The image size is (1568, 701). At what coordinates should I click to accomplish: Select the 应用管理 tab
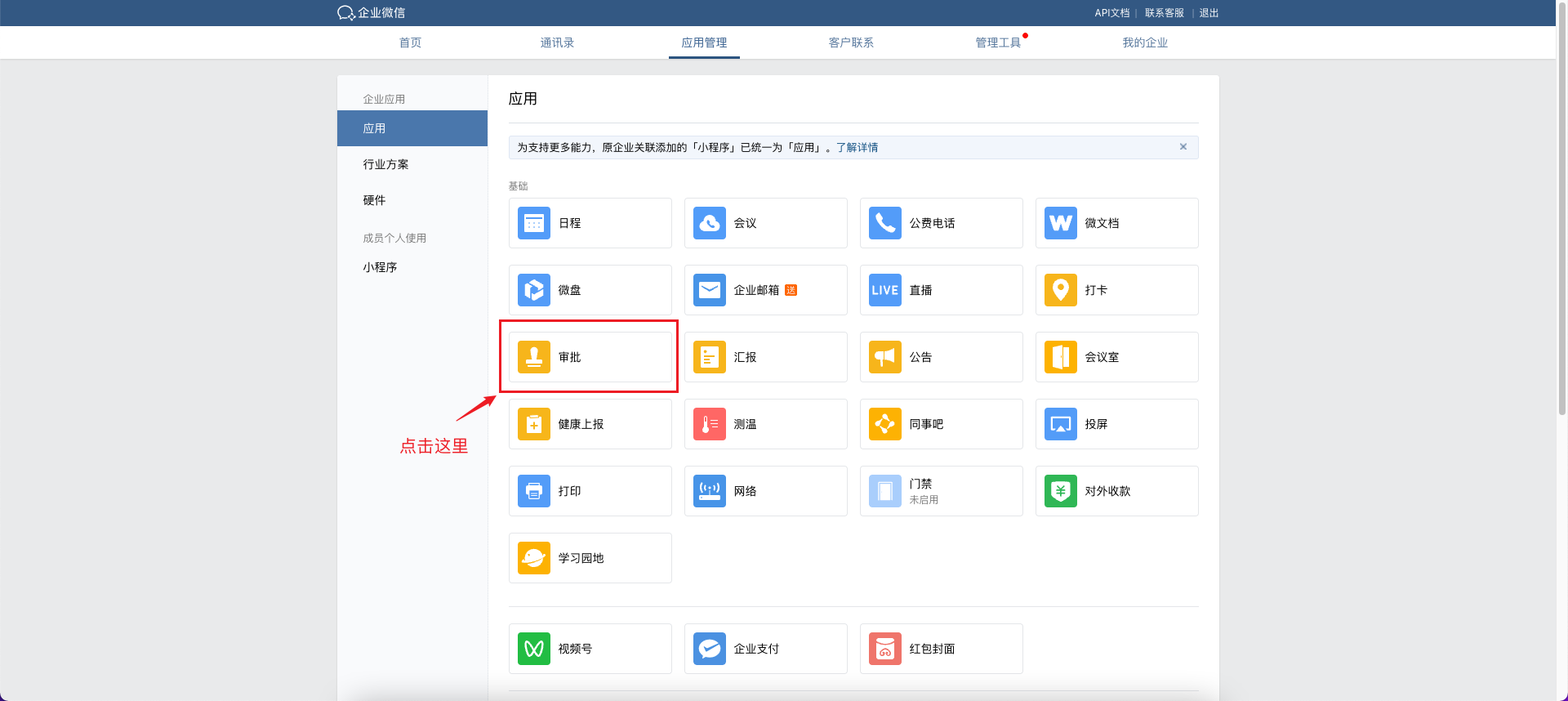[x=704, y=42]
